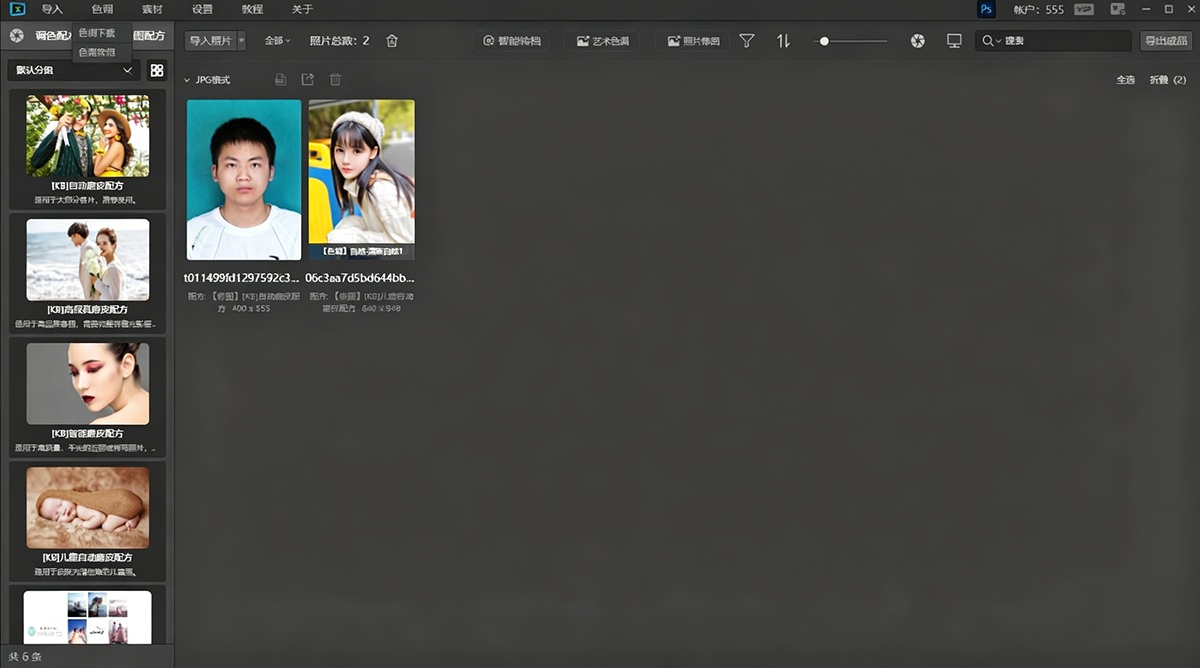
Task: Click the 导出成品 export button
Action: pos(1166,41)
